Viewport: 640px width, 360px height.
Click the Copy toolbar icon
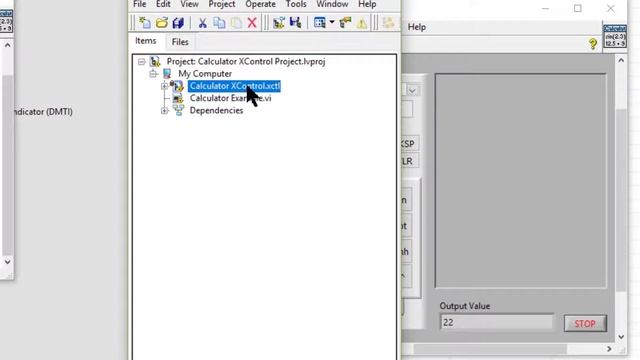219,23
